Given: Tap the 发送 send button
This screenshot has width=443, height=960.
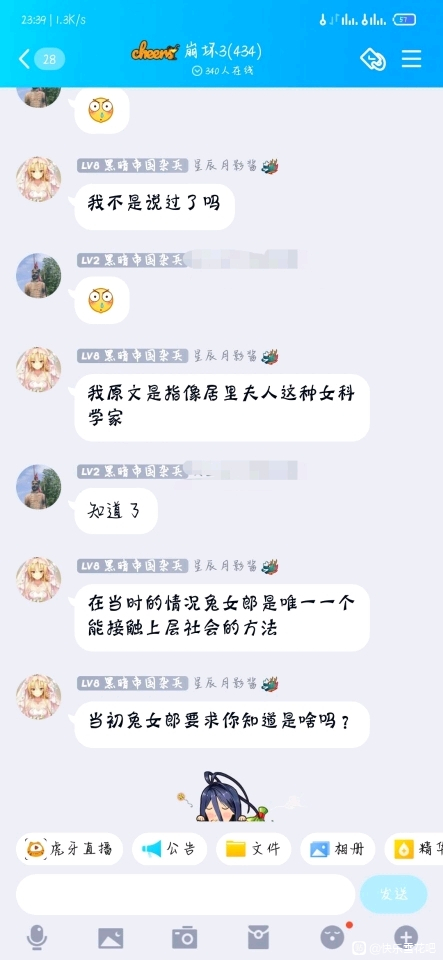Looking at the screenshot, I should tap(393, 894).
